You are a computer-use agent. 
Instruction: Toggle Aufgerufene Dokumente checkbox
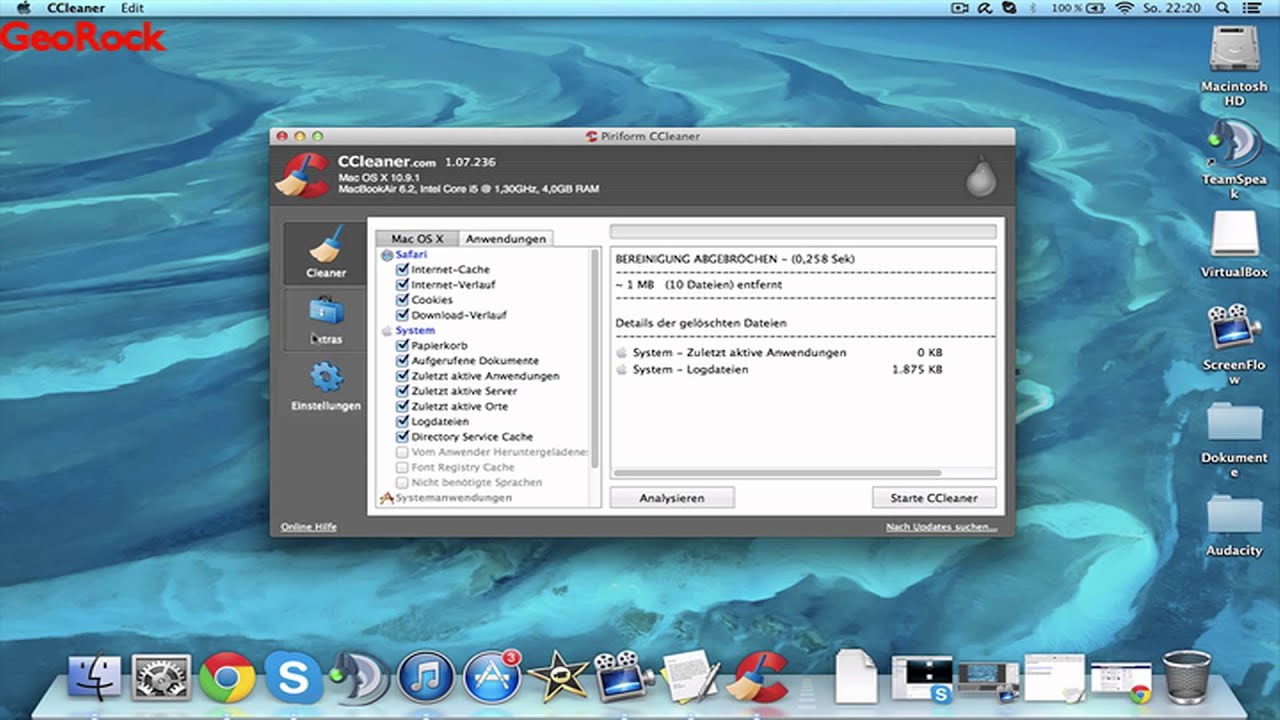click(403, 361)
